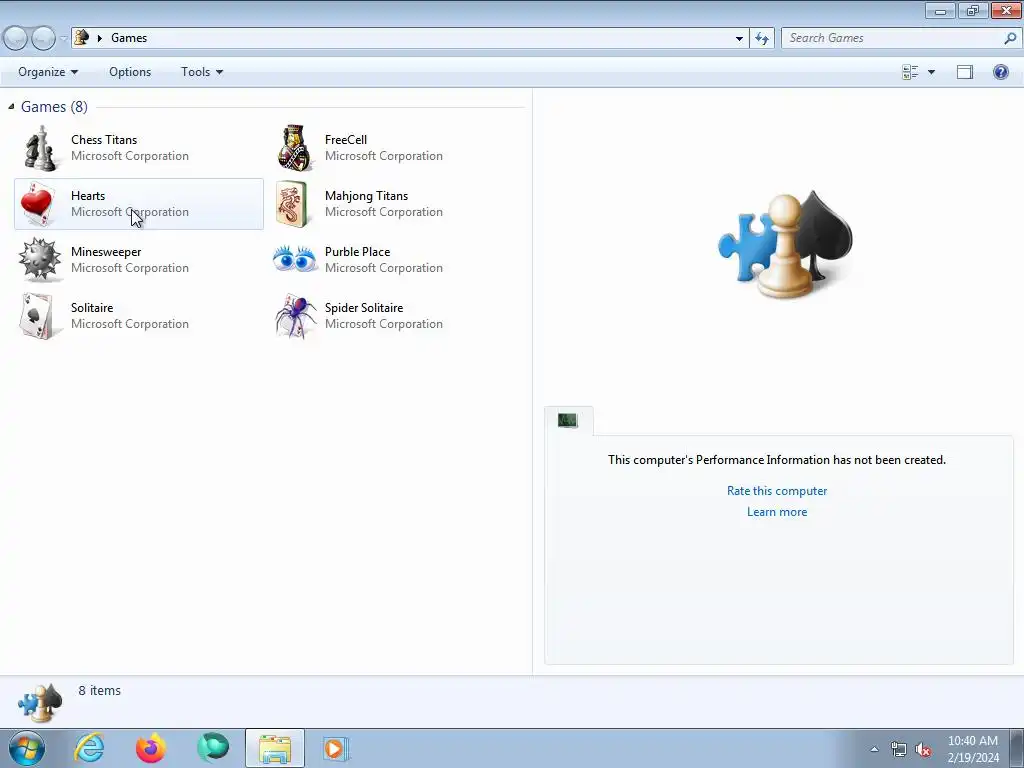The width and height of the screenshot is (1024, 768).
Task: Select the FreeCell name text
Action: 345,140
